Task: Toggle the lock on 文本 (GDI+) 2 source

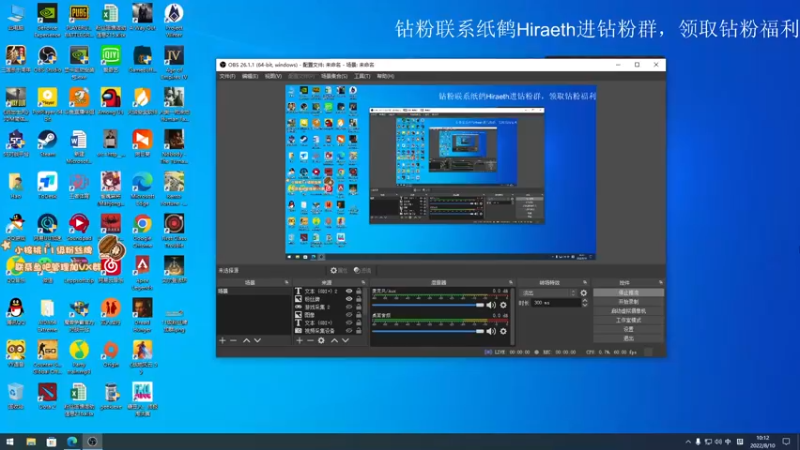Action: pos(359,291)
